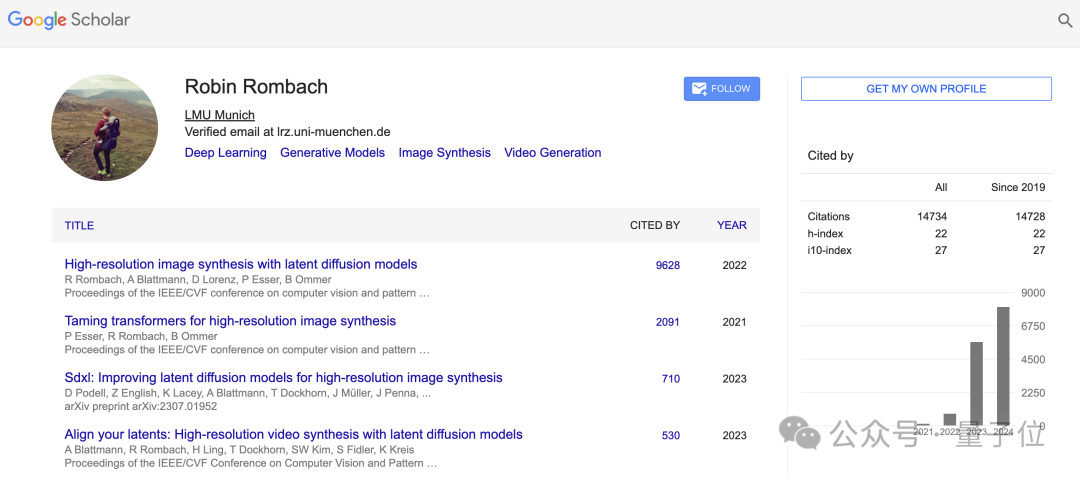This screenshot has height=478, width=1080.
Task: Open the LMU Munich affiliation link
Action: tap(219, 115)
